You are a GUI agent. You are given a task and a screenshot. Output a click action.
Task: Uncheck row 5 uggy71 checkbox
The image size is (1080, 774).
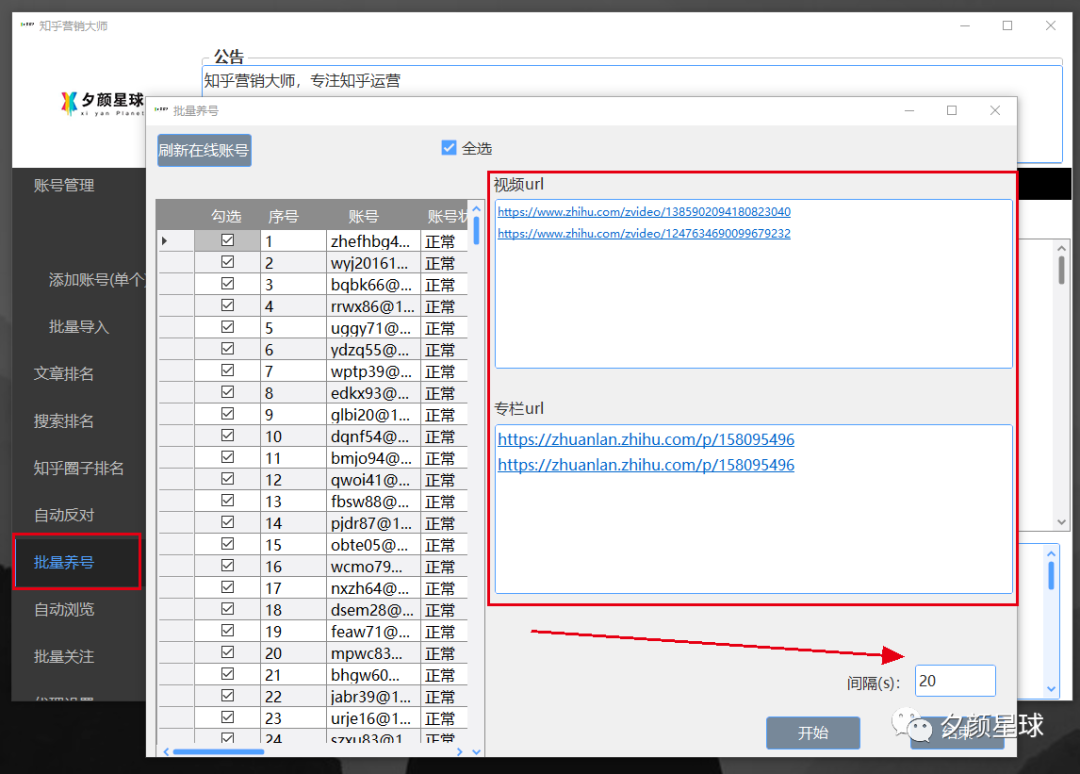tap(227, 327)
